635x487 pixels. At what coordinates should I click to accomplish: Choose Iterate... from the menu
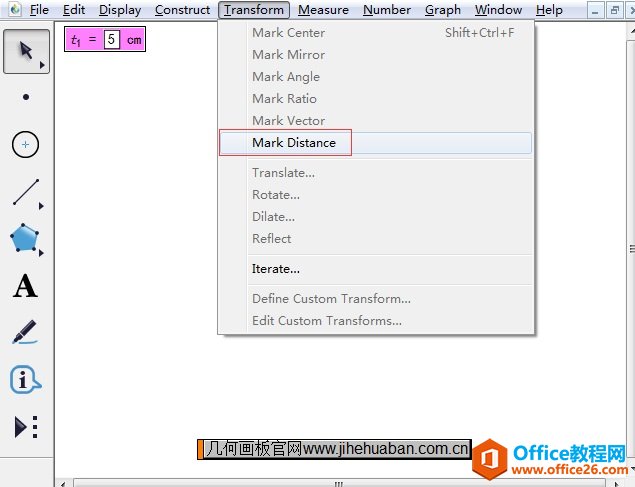coord(276,269)
